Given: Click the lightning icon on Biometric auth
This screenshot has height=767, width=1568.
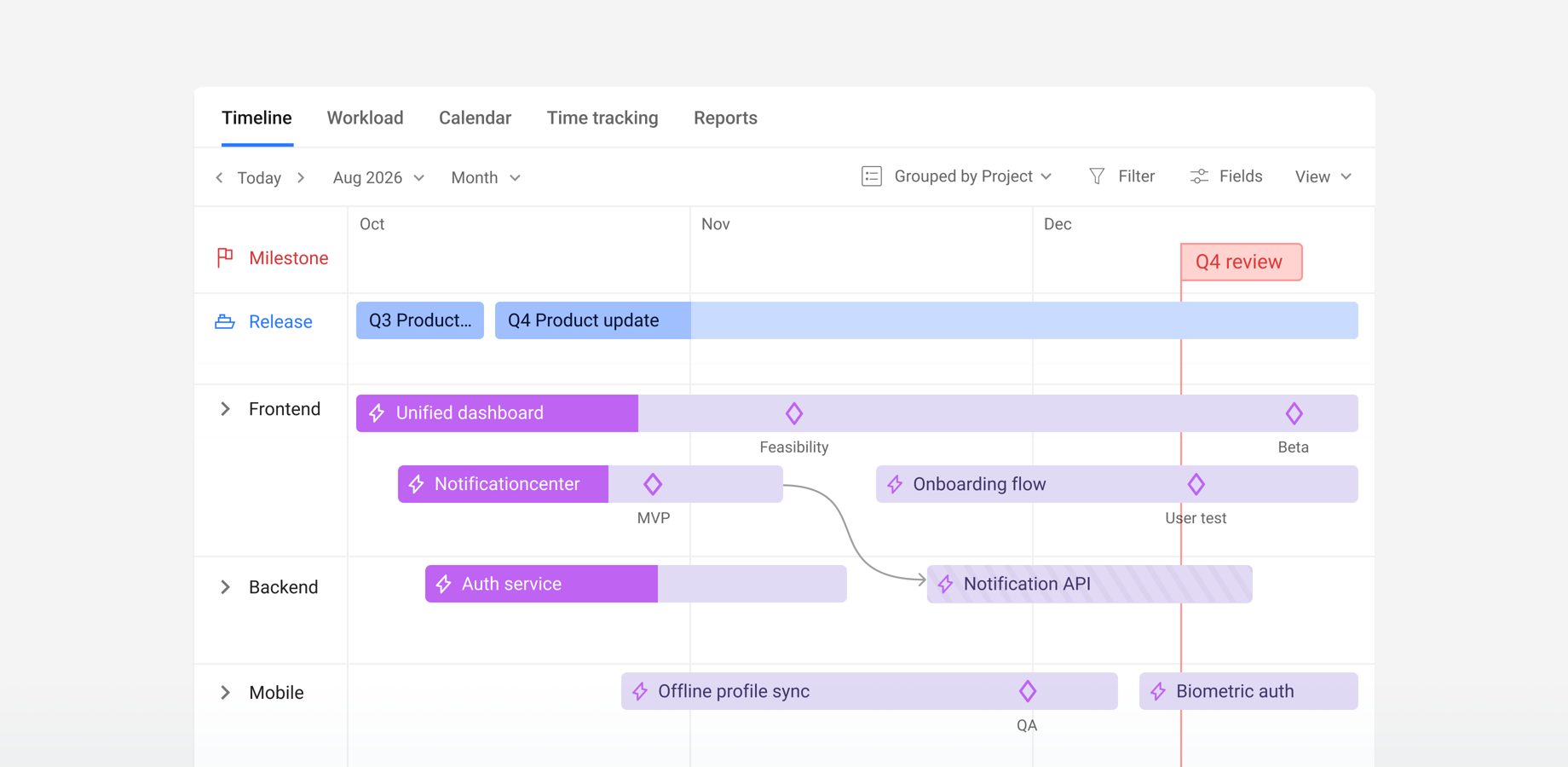Looking at the screenshot, I should [1158, 691].
